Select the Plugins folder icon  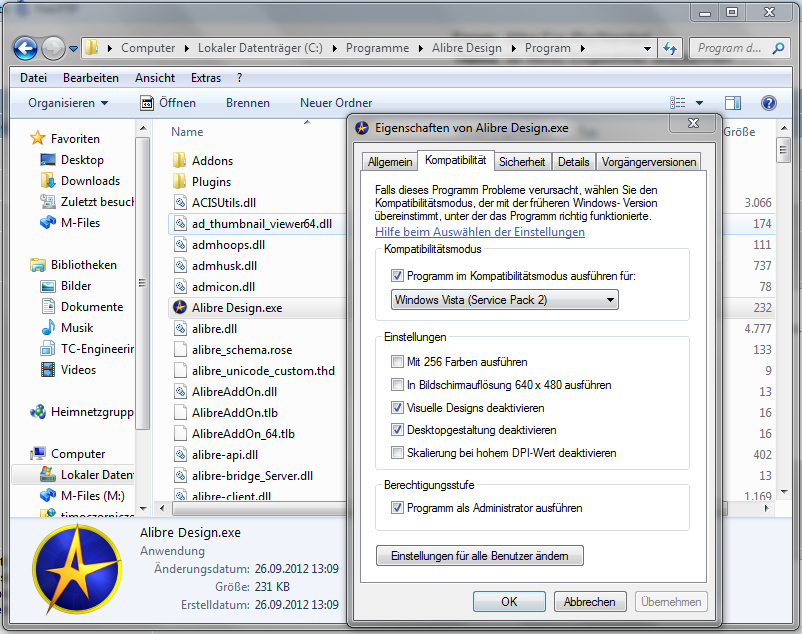click(x=180, y=181)
